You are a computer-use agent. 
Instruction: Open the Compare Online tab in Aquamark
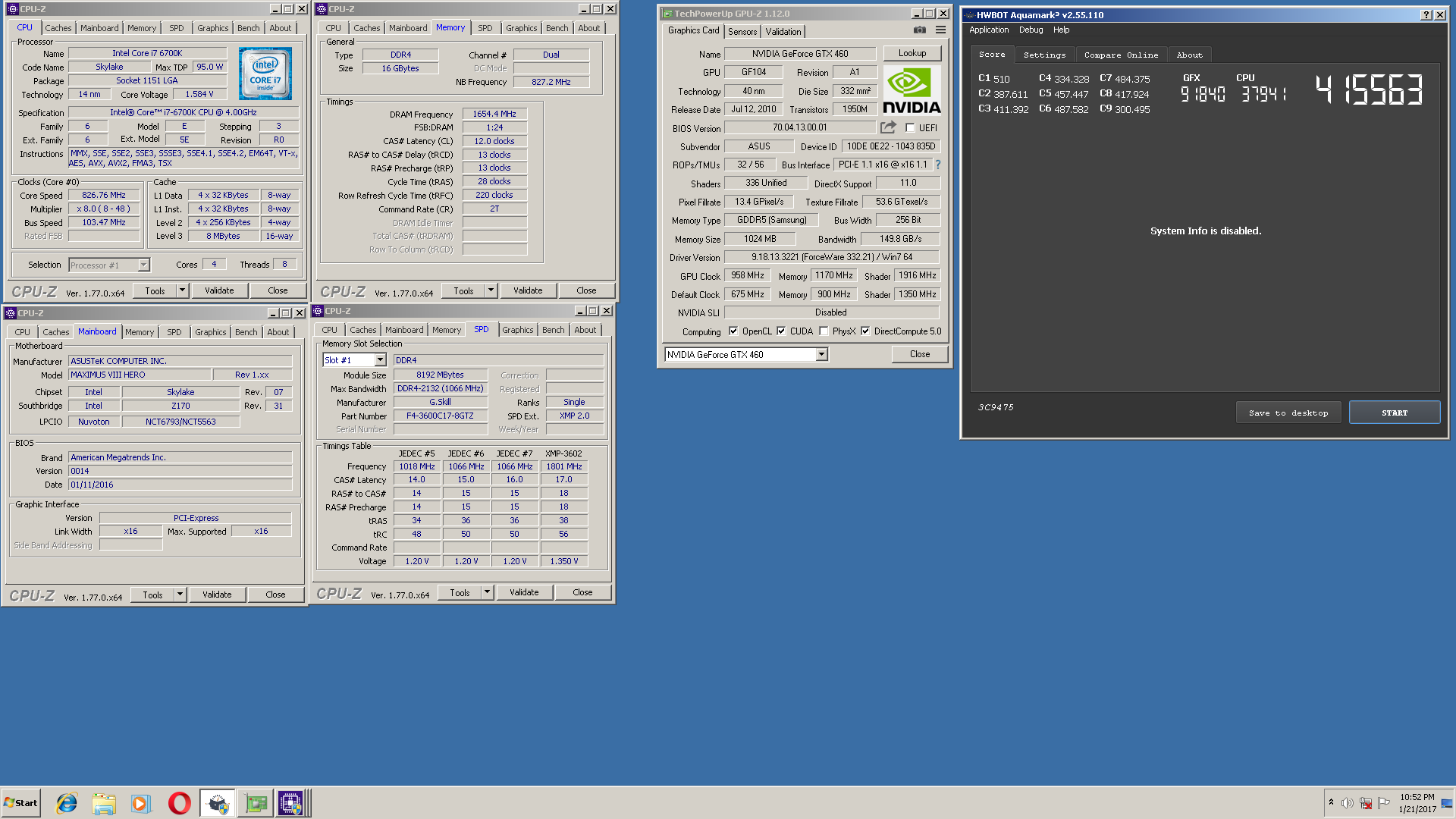1121,55
